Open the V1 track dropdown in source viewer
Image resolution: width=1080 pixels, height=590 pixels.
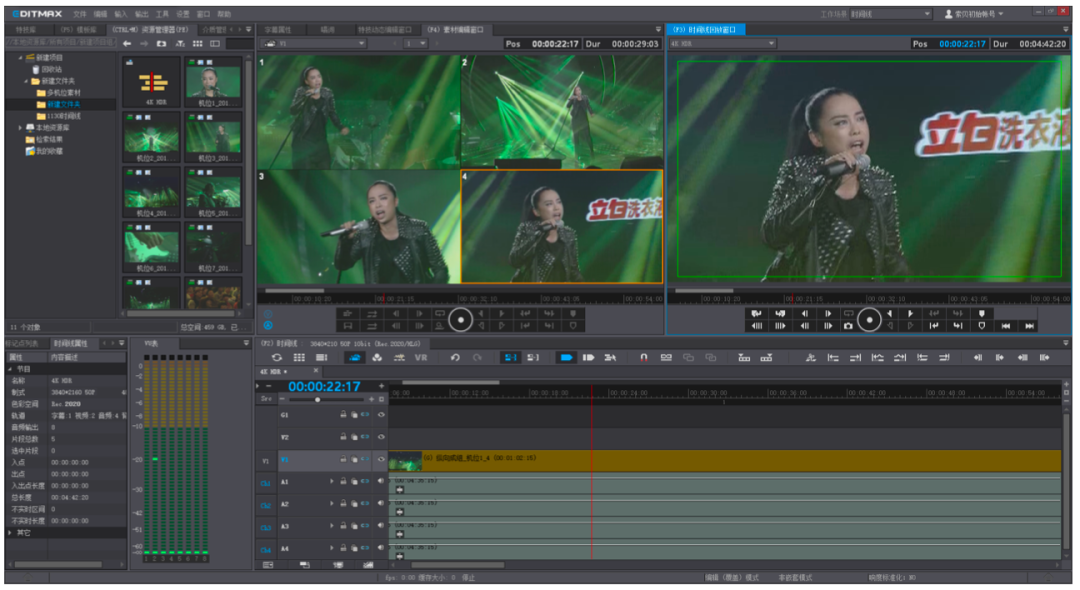pyautogui.click(x=313, y=43)
